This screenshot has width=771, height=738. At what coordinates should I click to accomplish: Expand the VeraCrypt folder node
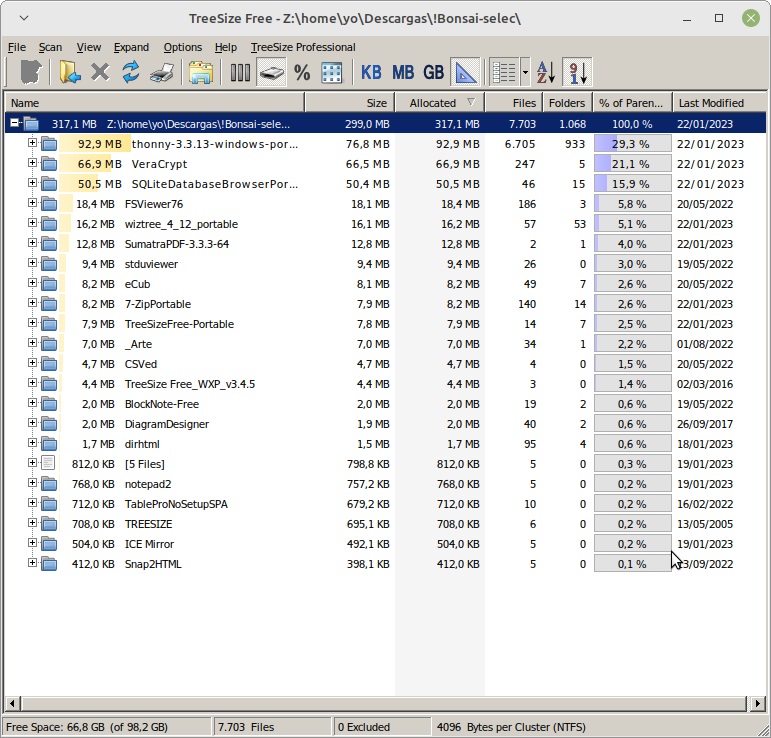[x=32, y=164]
